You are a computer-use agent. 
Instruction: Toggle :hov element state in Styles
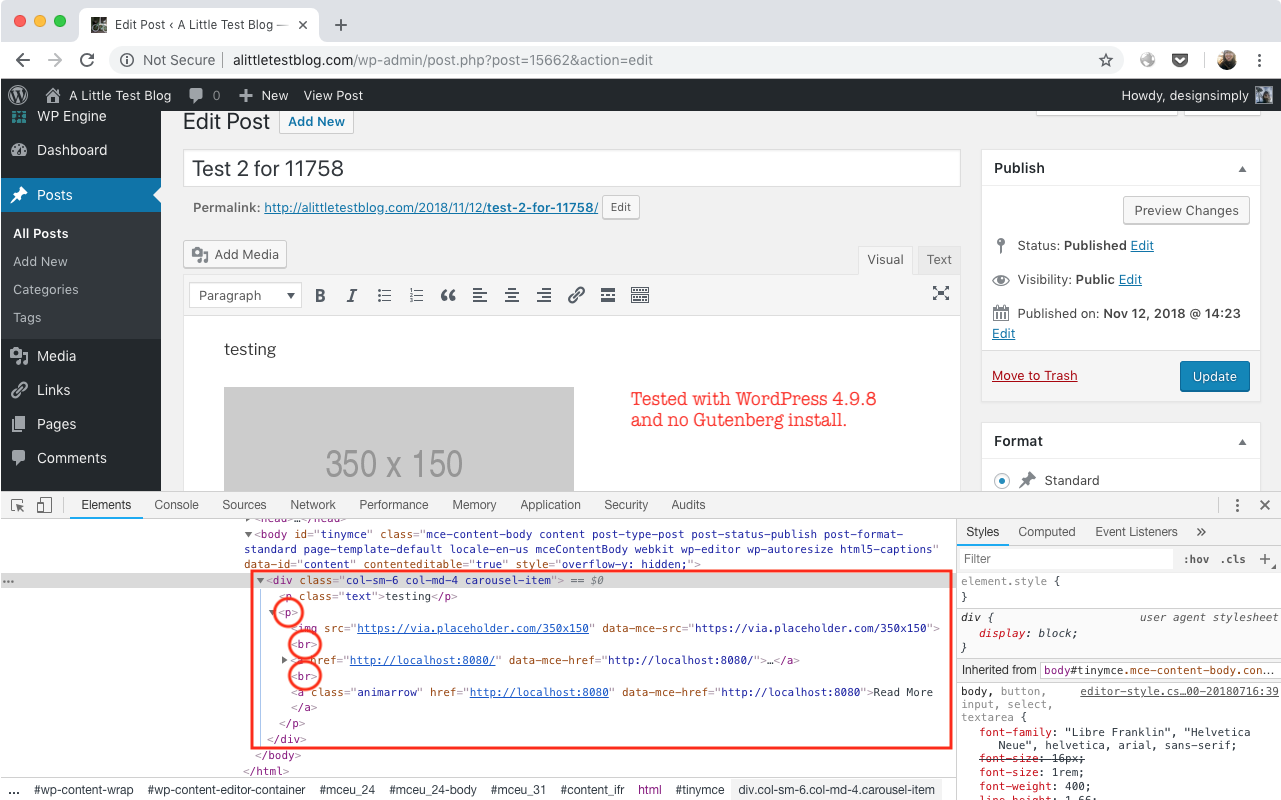coord(1196,559)
